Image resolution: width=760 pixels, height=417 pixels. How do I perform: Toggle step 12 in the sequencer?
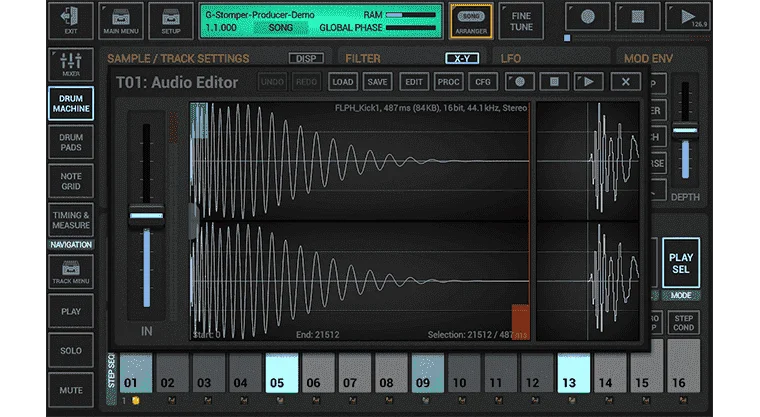pos(537,372)
